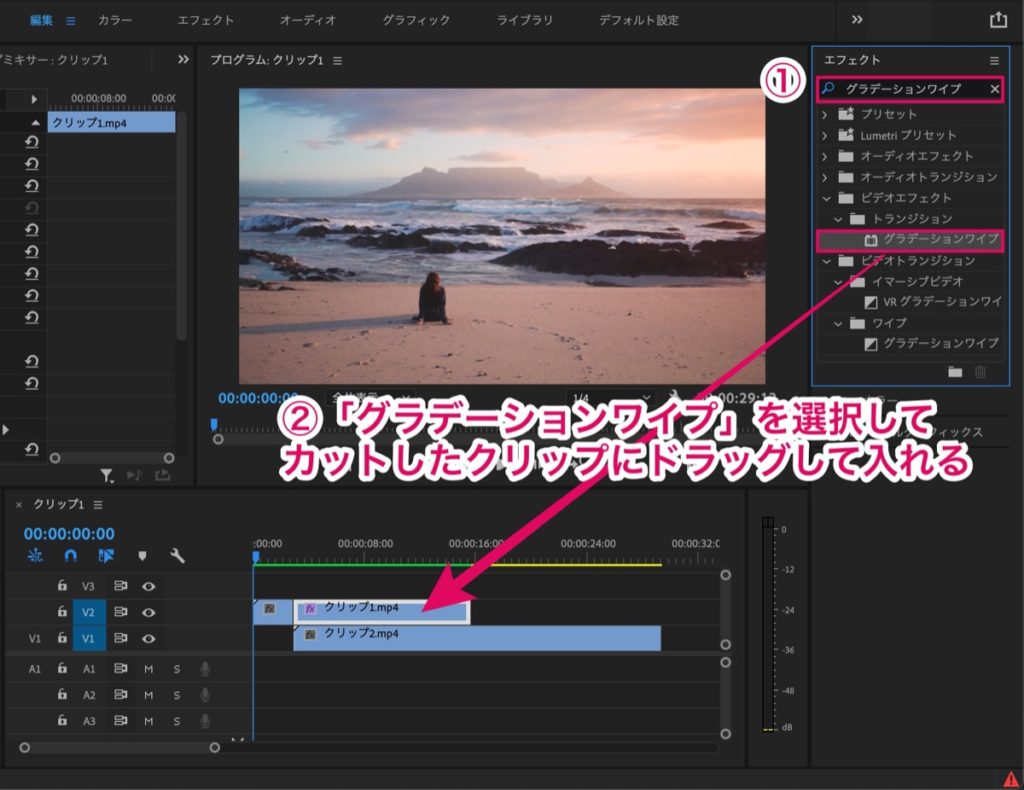Image resolution: width=1024 pixels, height=790 pixels.
Task: Switch to the オーディオ workspace
Action: 308,20
